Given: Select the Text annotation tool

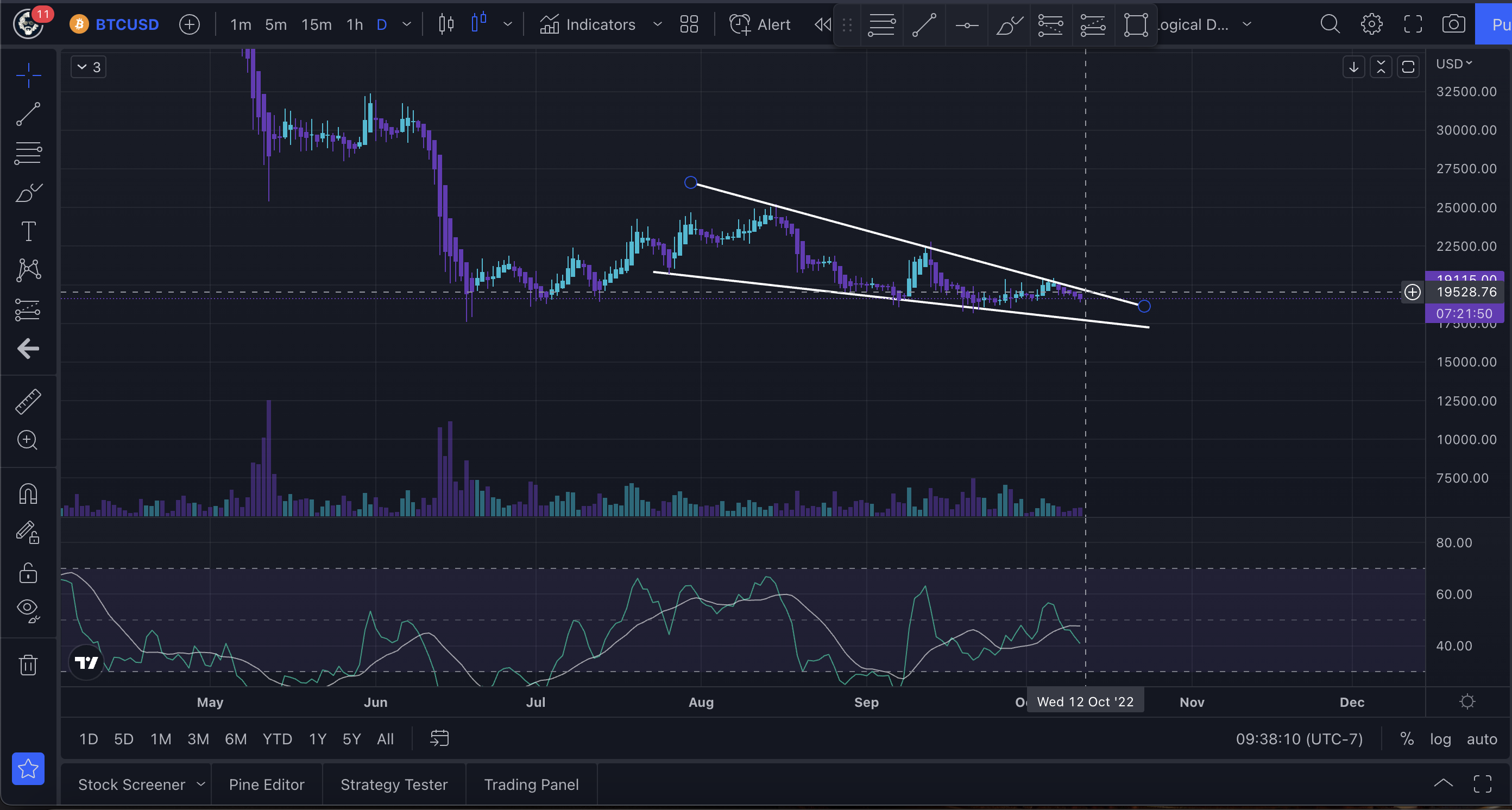Looking at the screenshot, I should point(28,231).
